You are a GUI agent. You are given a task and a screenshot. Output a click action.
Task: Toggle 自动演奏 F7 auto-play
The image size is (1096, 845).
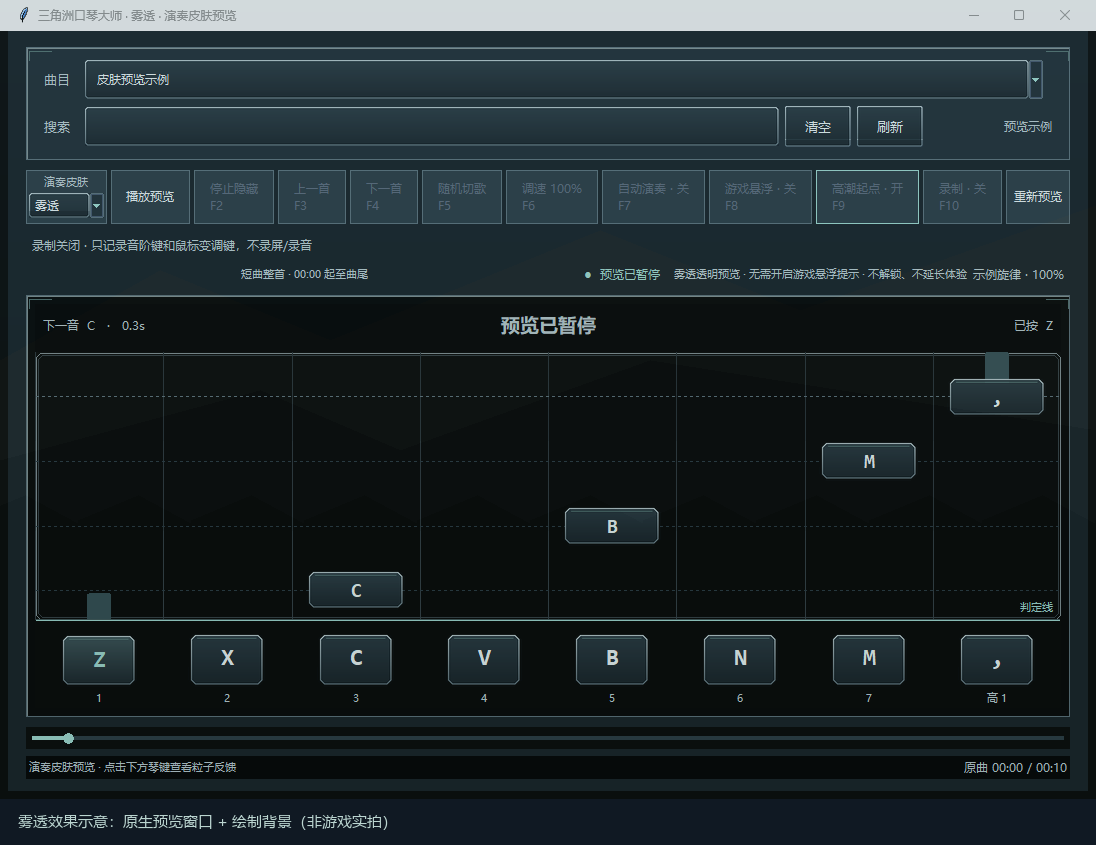pos(654,197)
